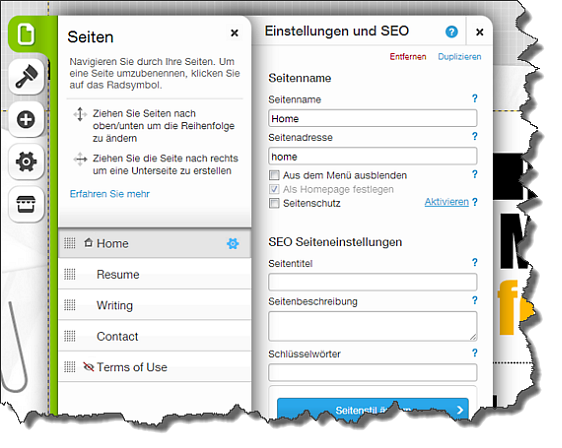The image size is (562, 448).
Task: Click help question mark for Schlüsselwörter
Action: (x=475, y=353)
